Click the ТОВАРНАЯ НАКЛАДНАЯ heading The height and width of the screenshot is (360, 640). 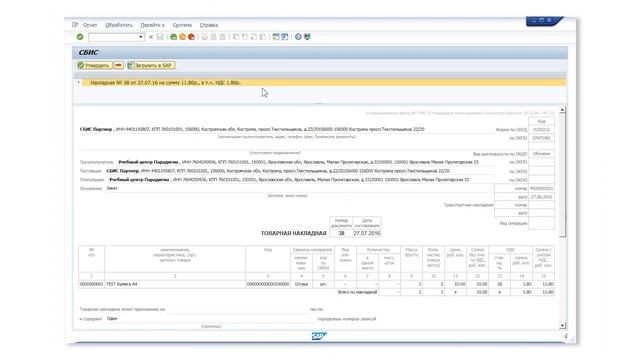coord(293,233)
